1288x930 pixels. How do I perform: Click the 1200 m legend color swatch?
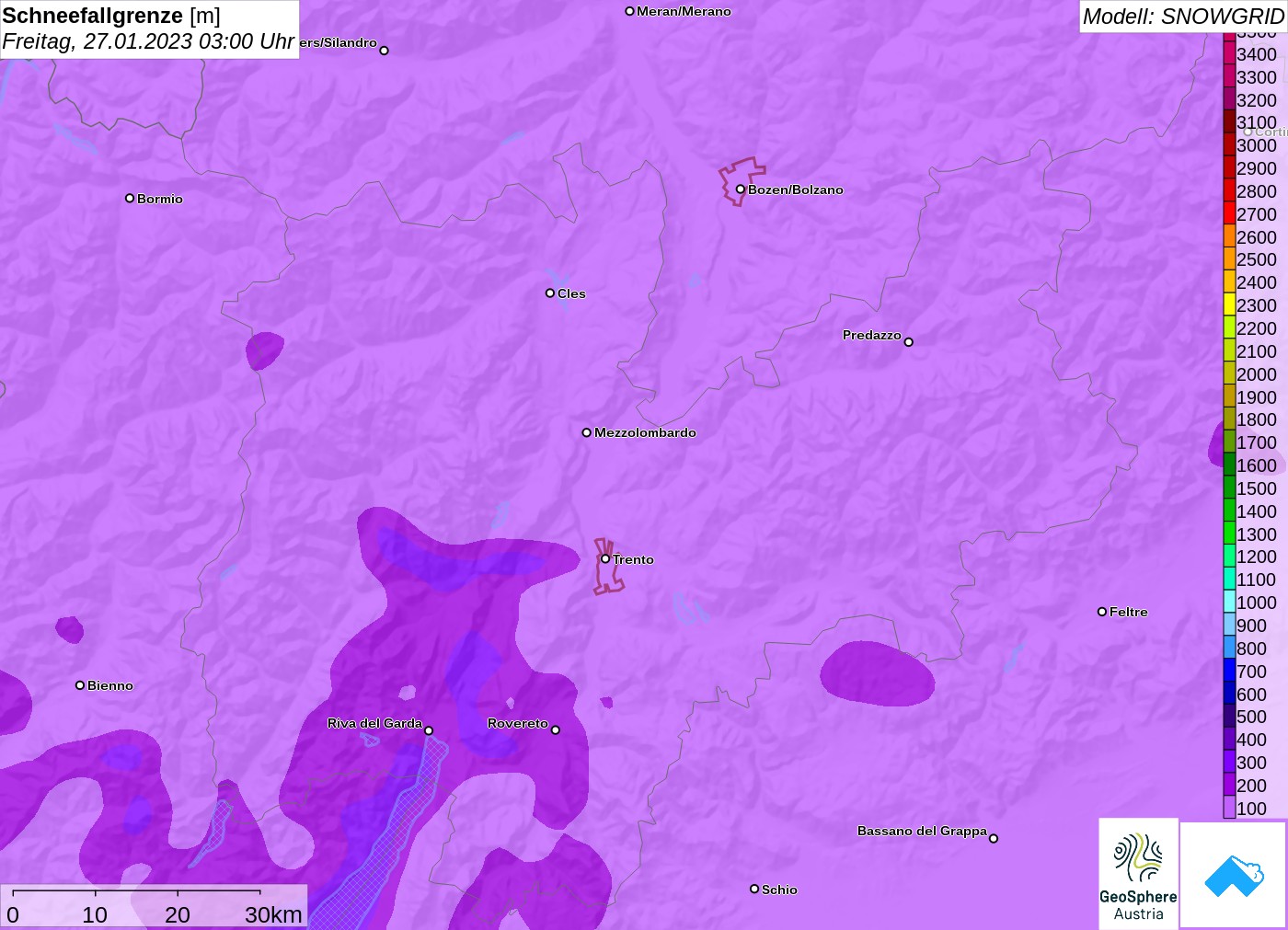click(1229, 557)
